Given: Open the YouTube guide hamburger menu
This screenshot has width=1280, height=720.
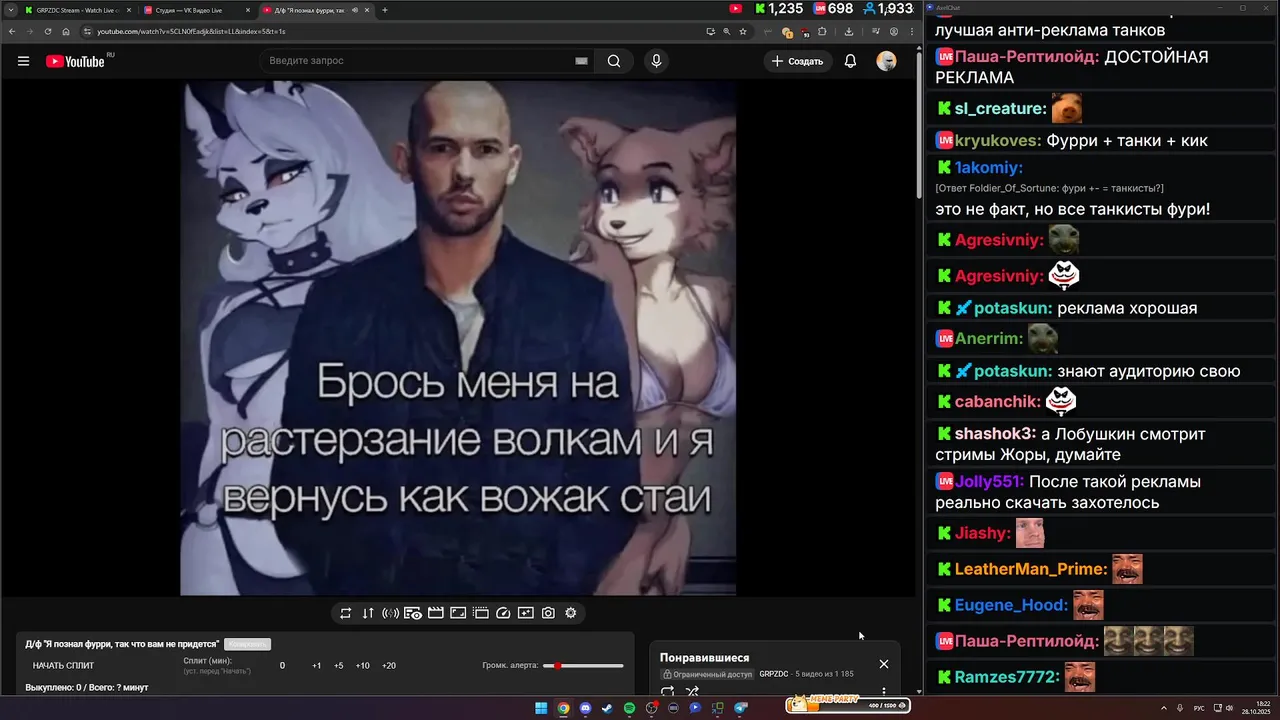Looking at the screenshot, I should pyautogui.click(x=23, y=61).
